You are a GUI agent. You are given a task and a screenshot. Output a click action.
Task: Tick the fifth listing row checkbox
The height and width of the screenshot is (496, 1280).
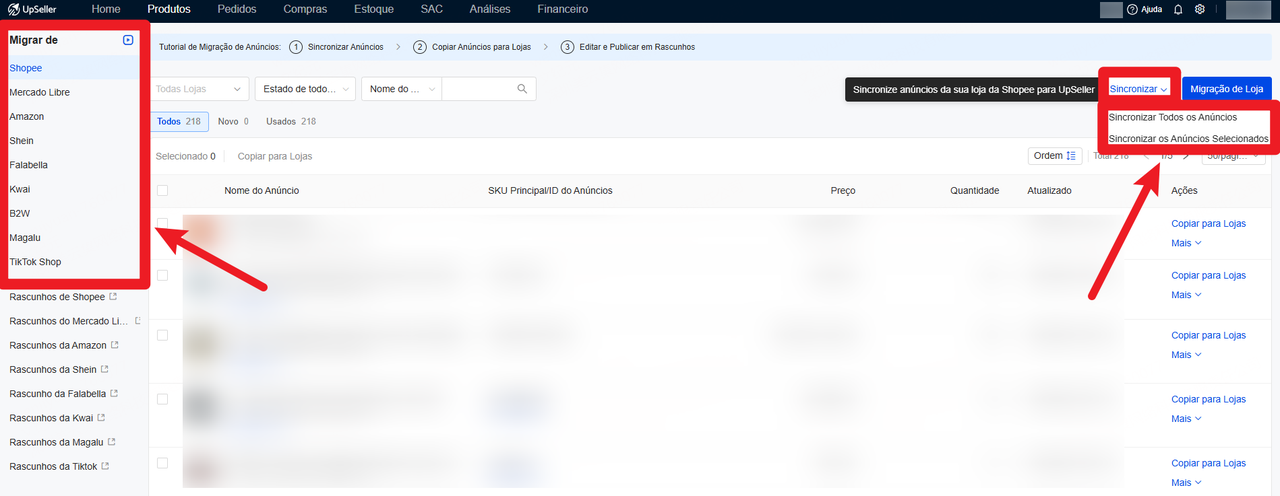pos(162,463)
